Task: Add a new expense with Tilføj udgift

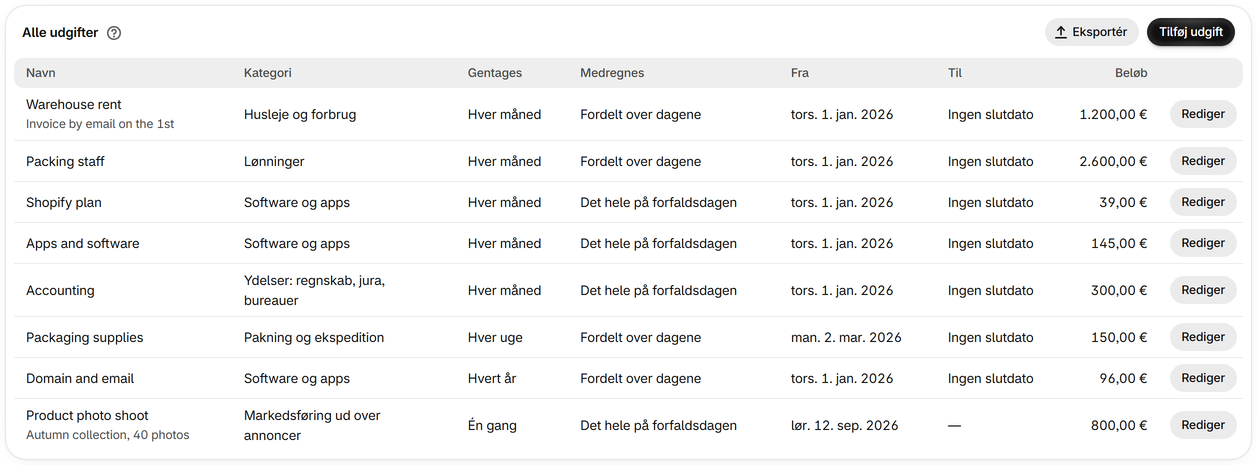Action: coord(1191,32)
